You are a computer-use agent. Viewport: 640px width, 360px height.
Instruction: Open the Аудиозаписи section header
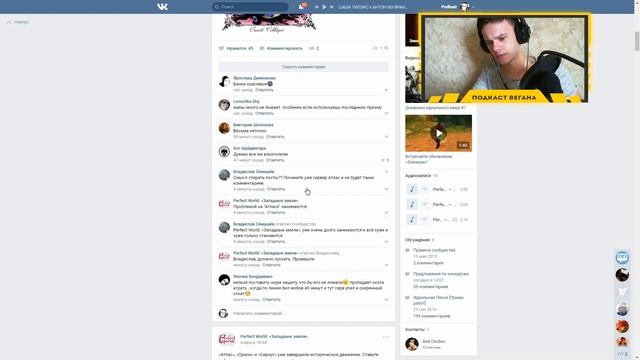coord(418,176)
